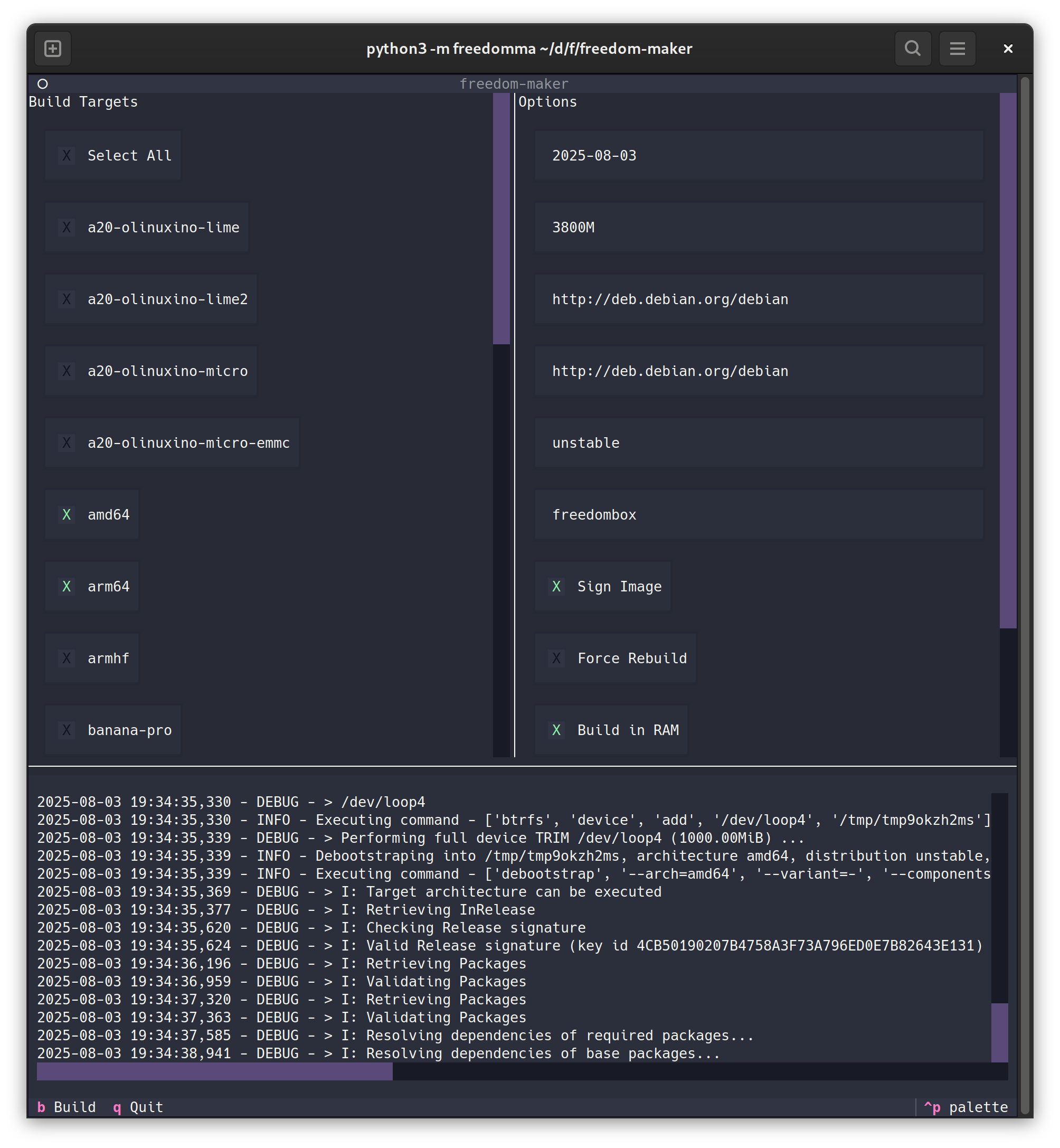Start build via the b Build footer
Screen dimensions: 1060x1148
(67, 1107)
